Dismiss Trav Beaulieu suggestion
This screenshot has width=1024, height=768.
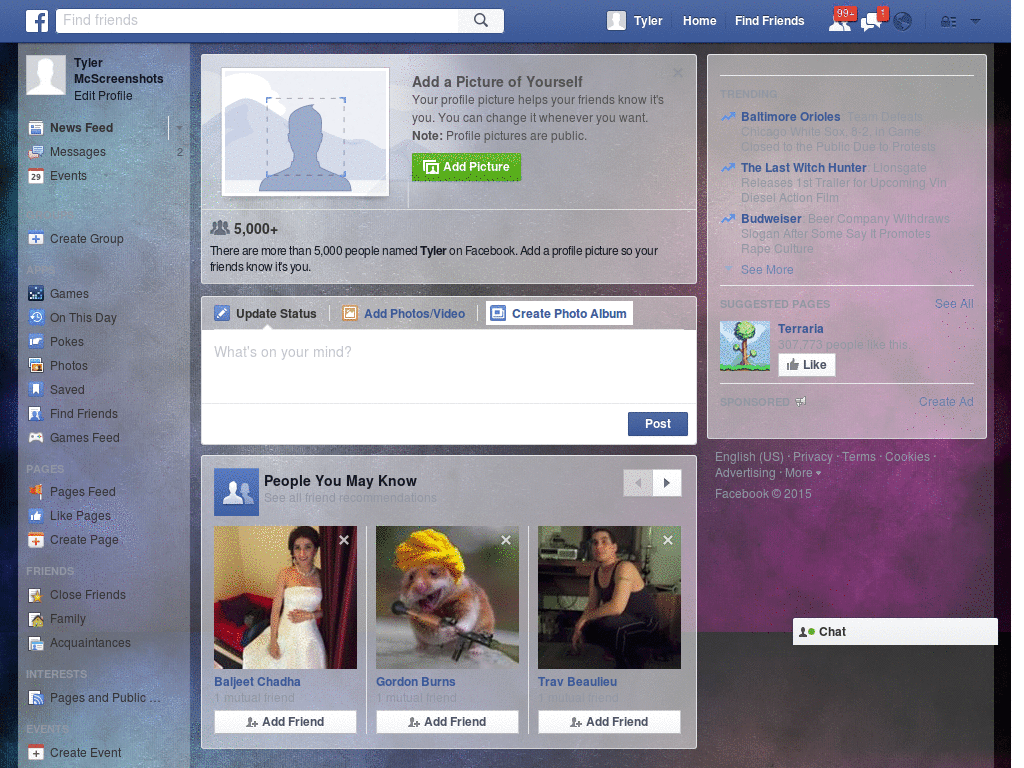pyautogui.click(x=668, y=540)
